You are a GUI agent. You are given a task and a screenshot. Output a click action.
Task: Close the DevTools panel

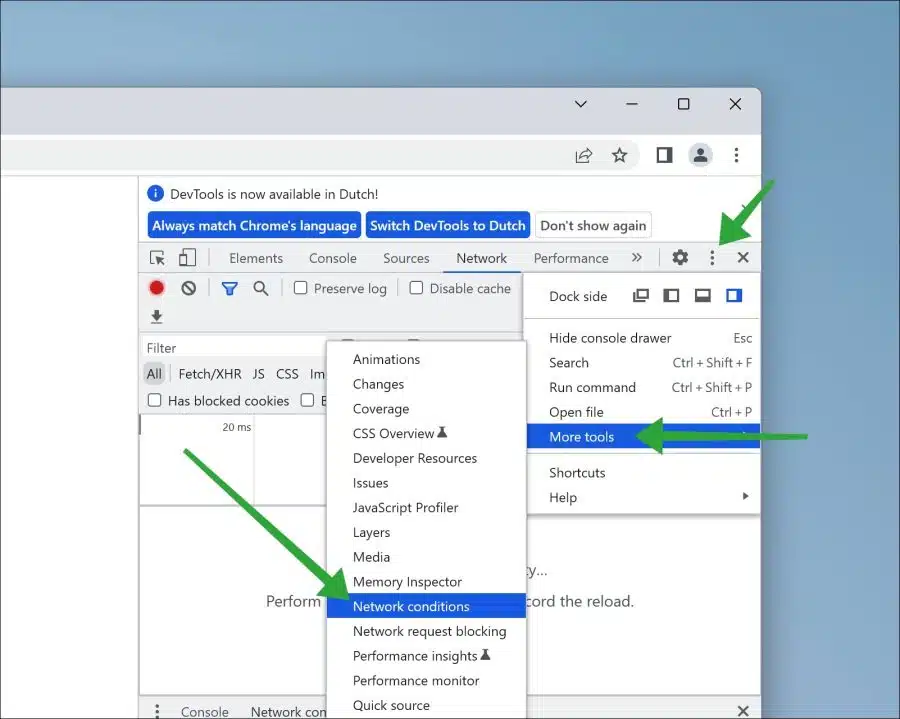[743, 258]
